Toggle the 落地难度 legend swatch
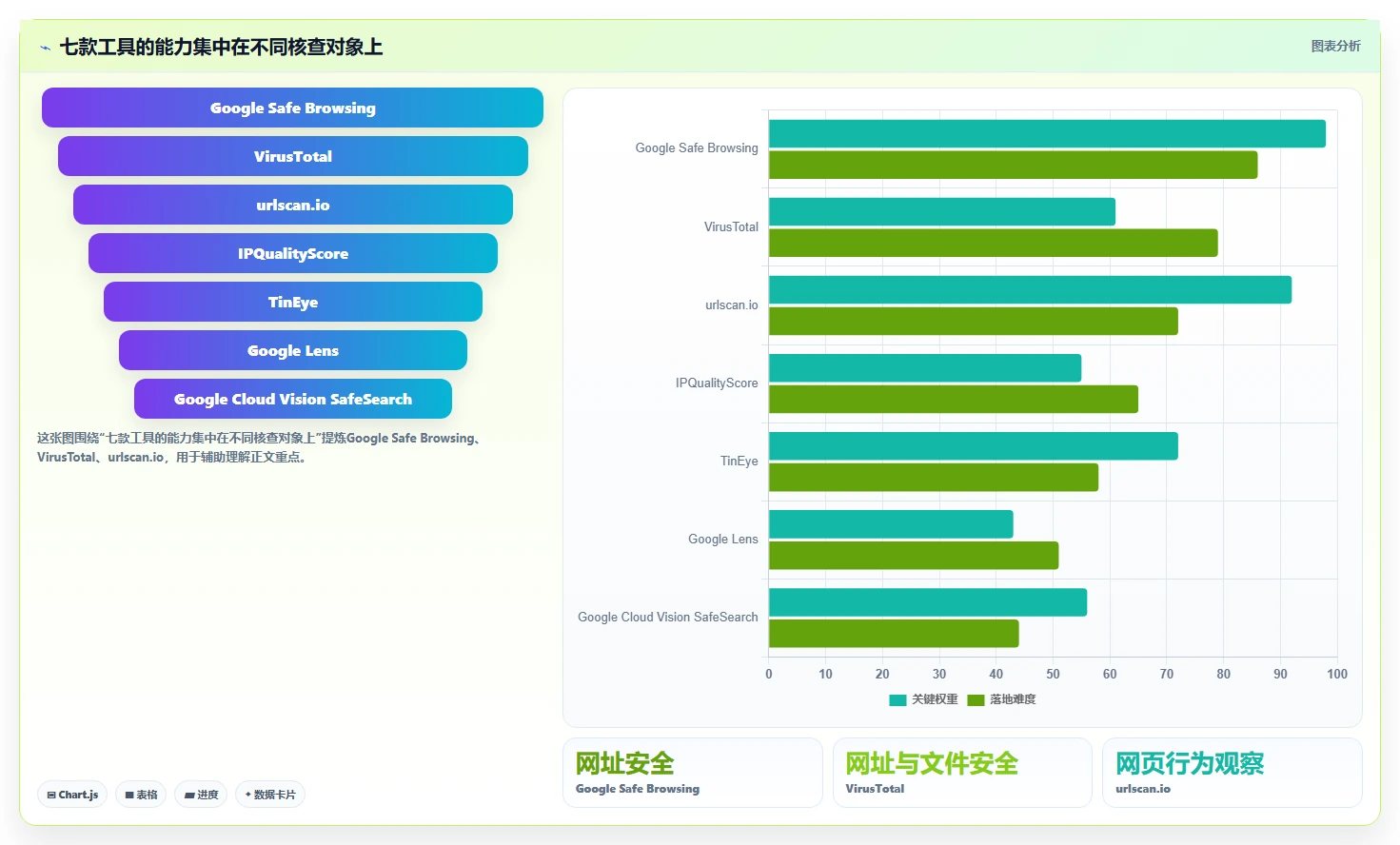 point(976,699)
